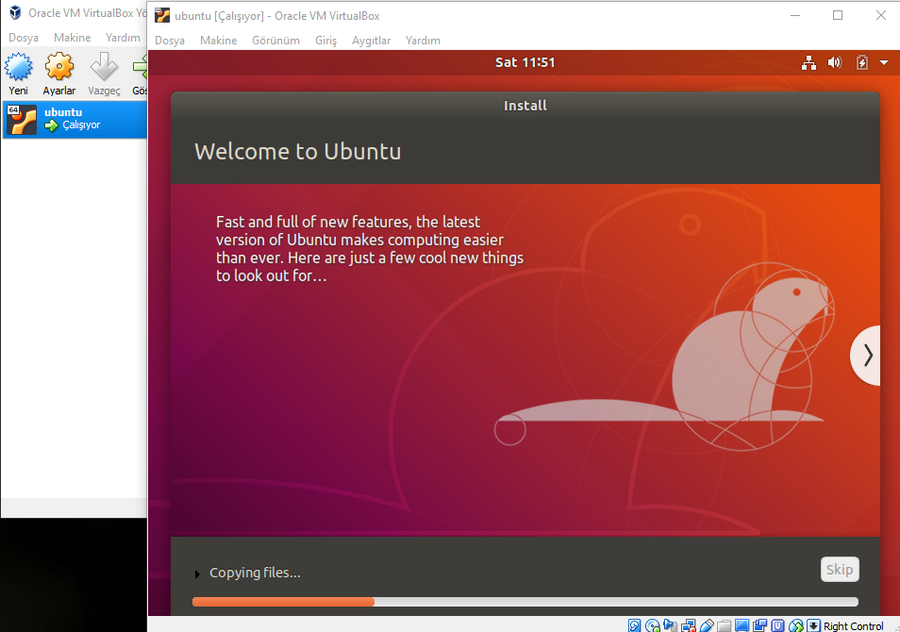
Task: Click the Ubuntu volume speaker icon
Action: tap(835, 63)
